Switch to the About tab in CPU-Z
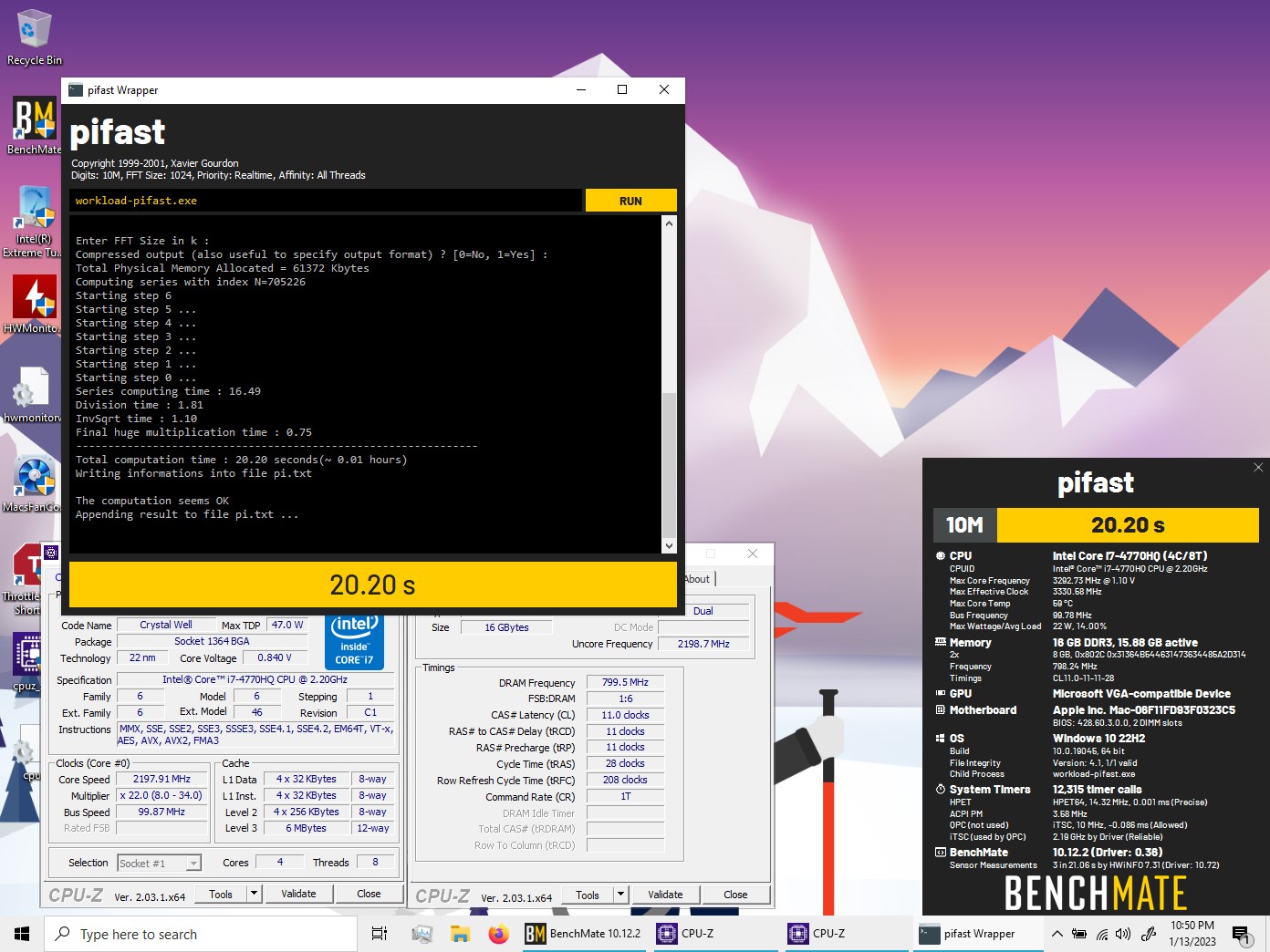Image resolution: width=1270 pixels, height=952 pixels. pos(698,579)
